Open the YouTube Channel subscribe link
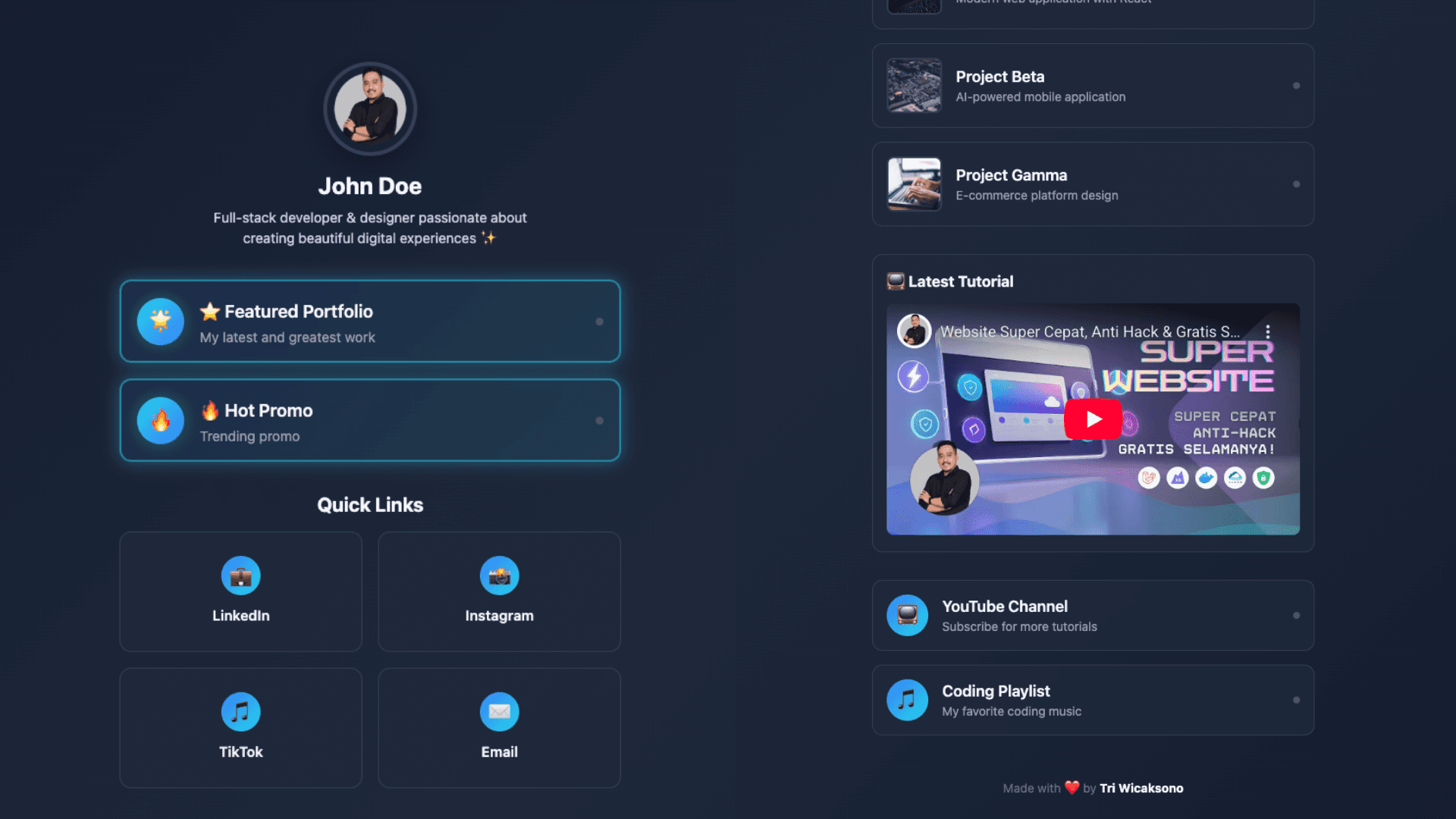Viewport: 1456px width, 819px height. tap(1093, 615)
